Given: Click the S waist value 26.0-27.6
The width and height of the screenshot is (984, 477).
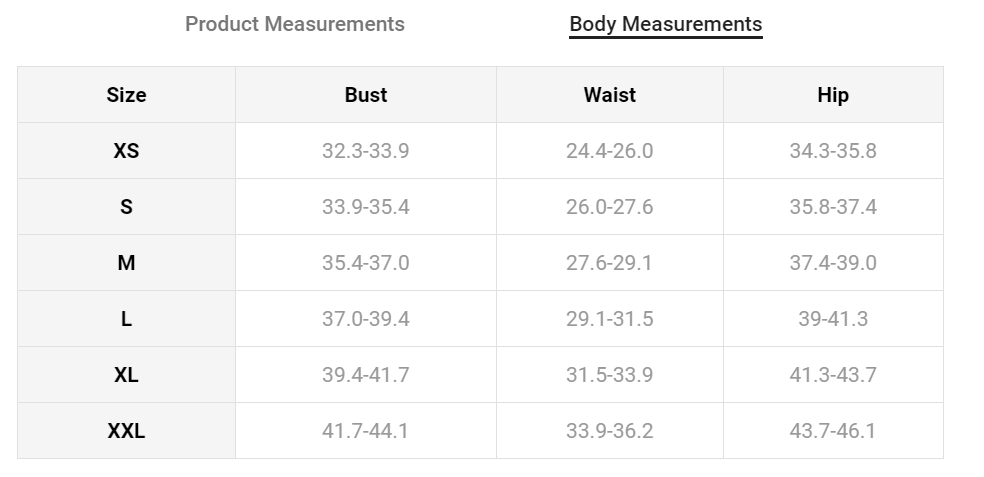Looking at the screenshot, I should [x=609, y=207].
